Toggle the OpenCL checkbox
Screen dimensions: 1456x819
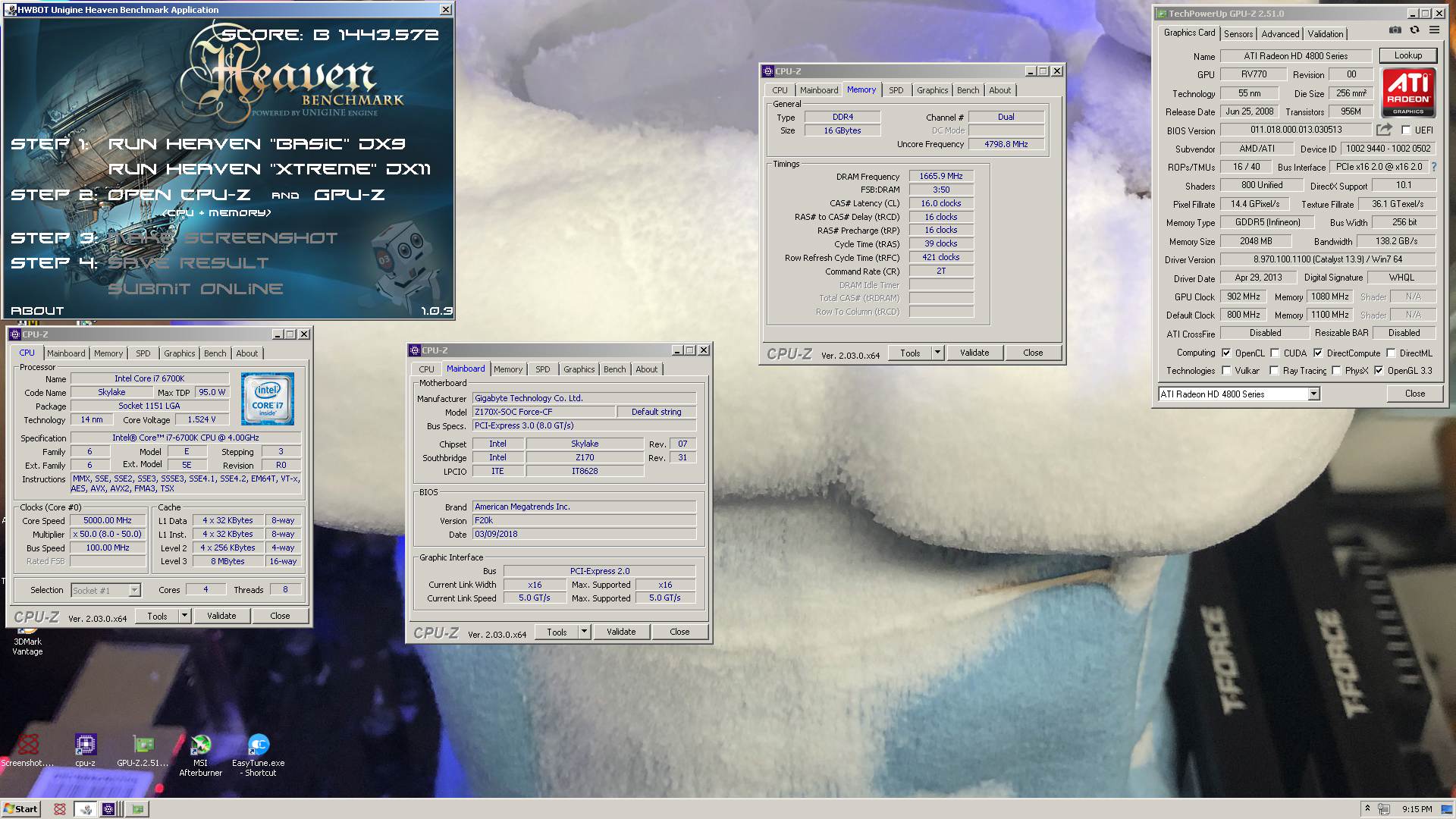click(1226, 353)
